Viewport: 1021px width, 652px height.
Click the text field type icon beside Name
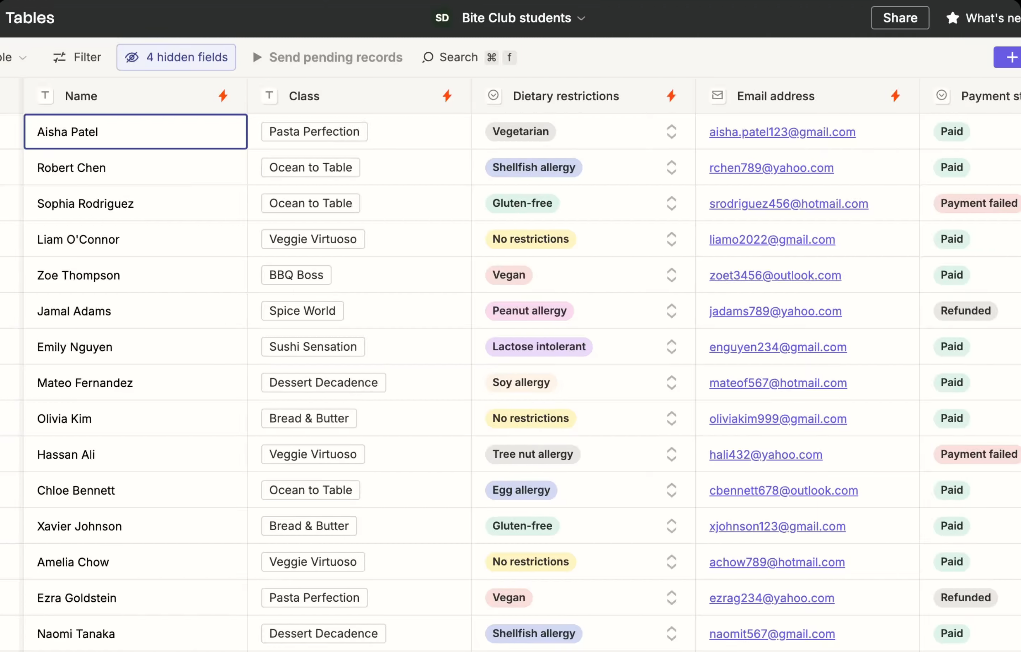(x=45, y=96)
